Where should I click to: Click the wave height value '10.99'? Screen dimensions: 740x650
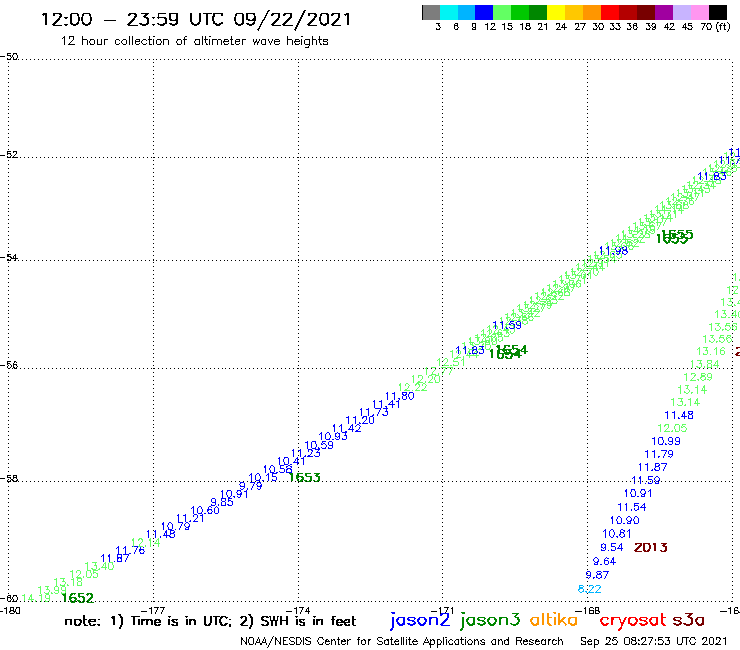tap(666, 441)
